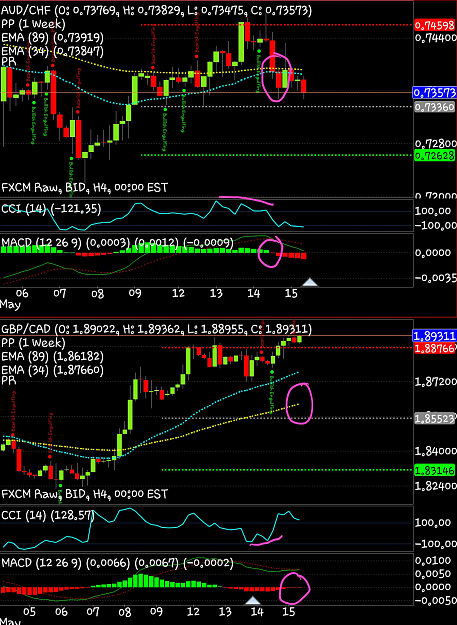Click date 09 on AUD/CHF time axis
The image size is (457, 625).
click(x=135, y=293)
